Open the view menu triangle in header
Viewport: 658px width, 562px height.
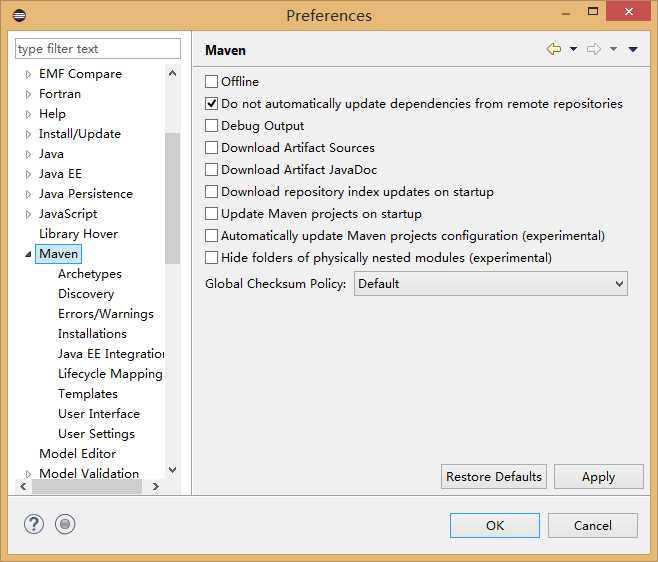pos(633,50)
